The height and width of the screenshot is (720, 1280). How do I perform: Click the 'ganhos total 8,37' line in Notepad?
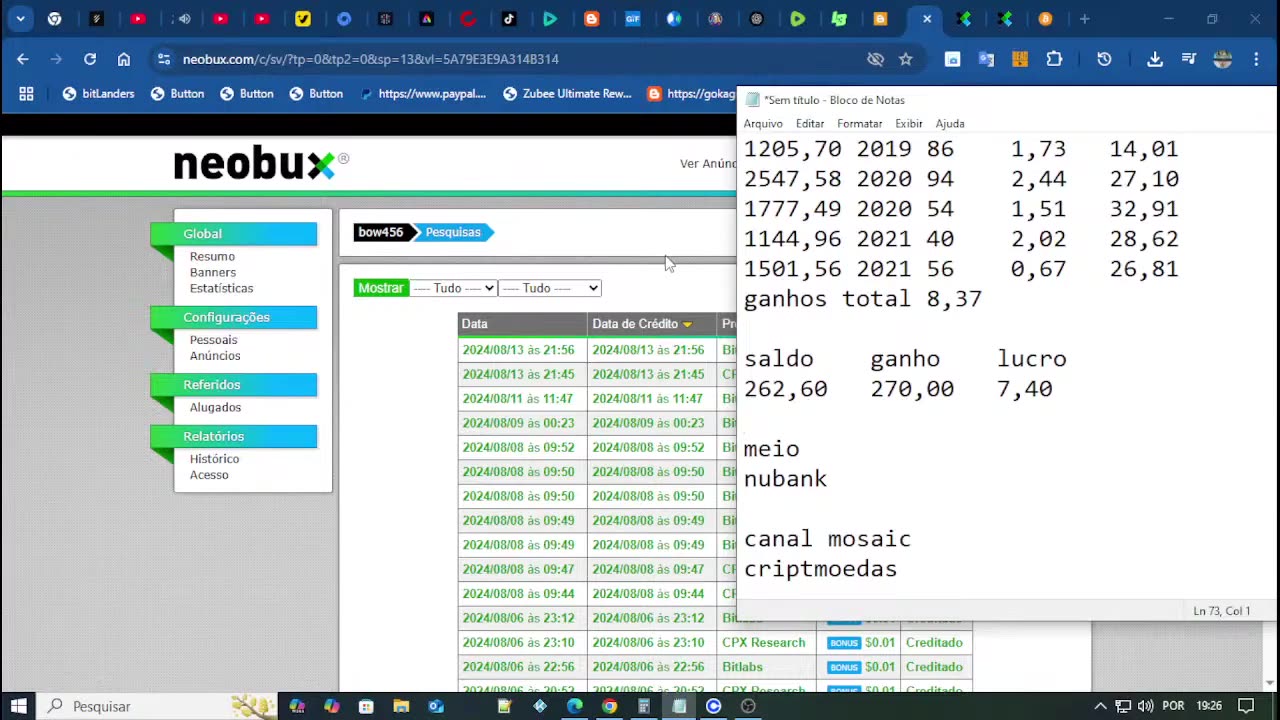point(863,299)
